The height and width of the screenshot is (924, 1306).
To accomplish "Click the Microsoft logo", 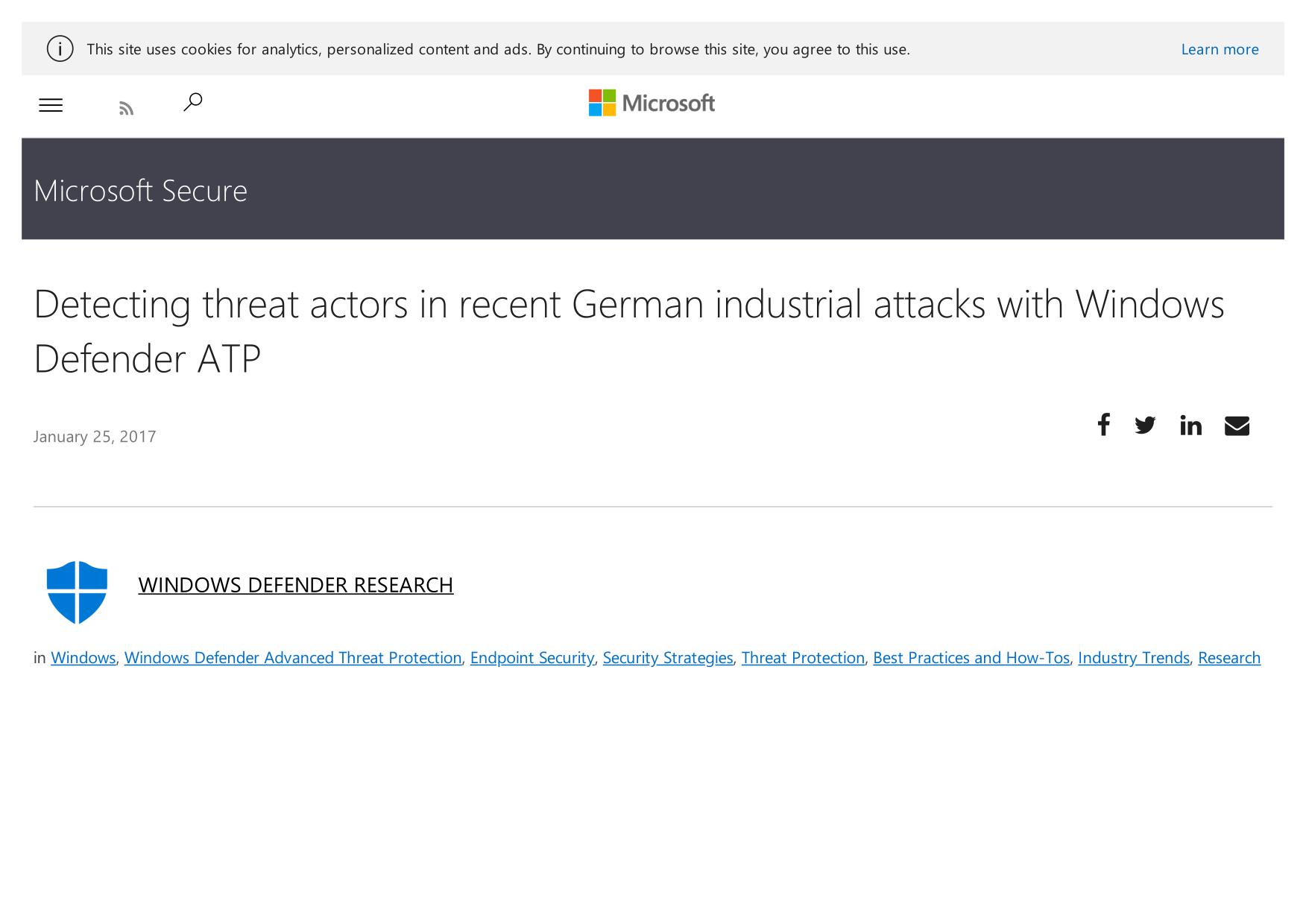I will pyautogui.click(x=652, y=103).
